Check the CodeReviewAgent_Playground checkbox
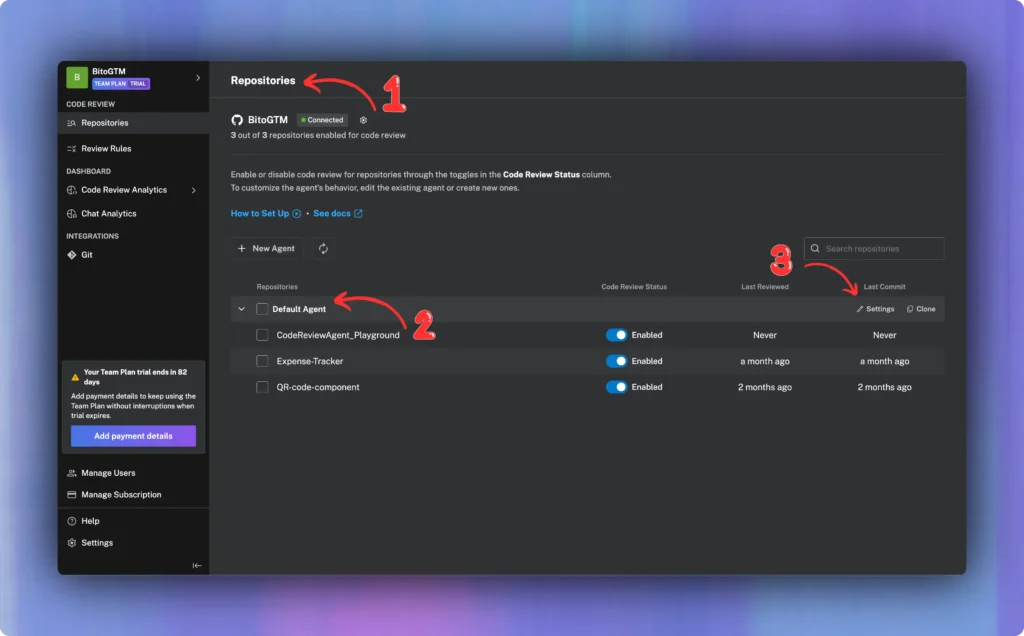This screenshot has height=636, width=1024. tap(262, 335)
